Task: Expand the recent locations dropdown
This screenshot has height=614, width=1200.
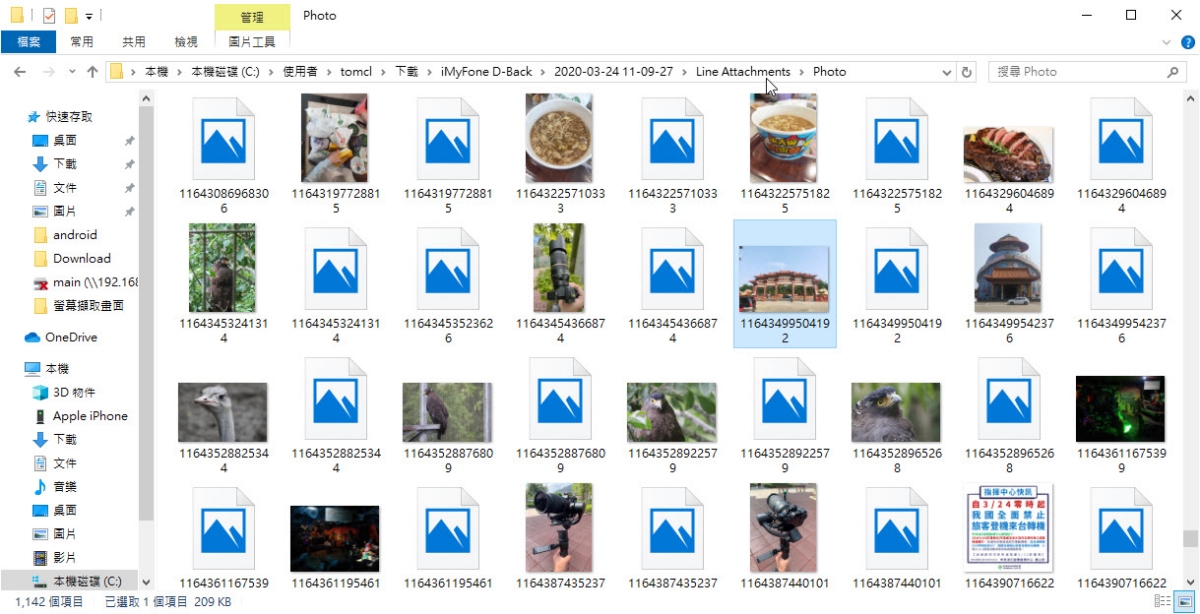Action: coord(72,72)
